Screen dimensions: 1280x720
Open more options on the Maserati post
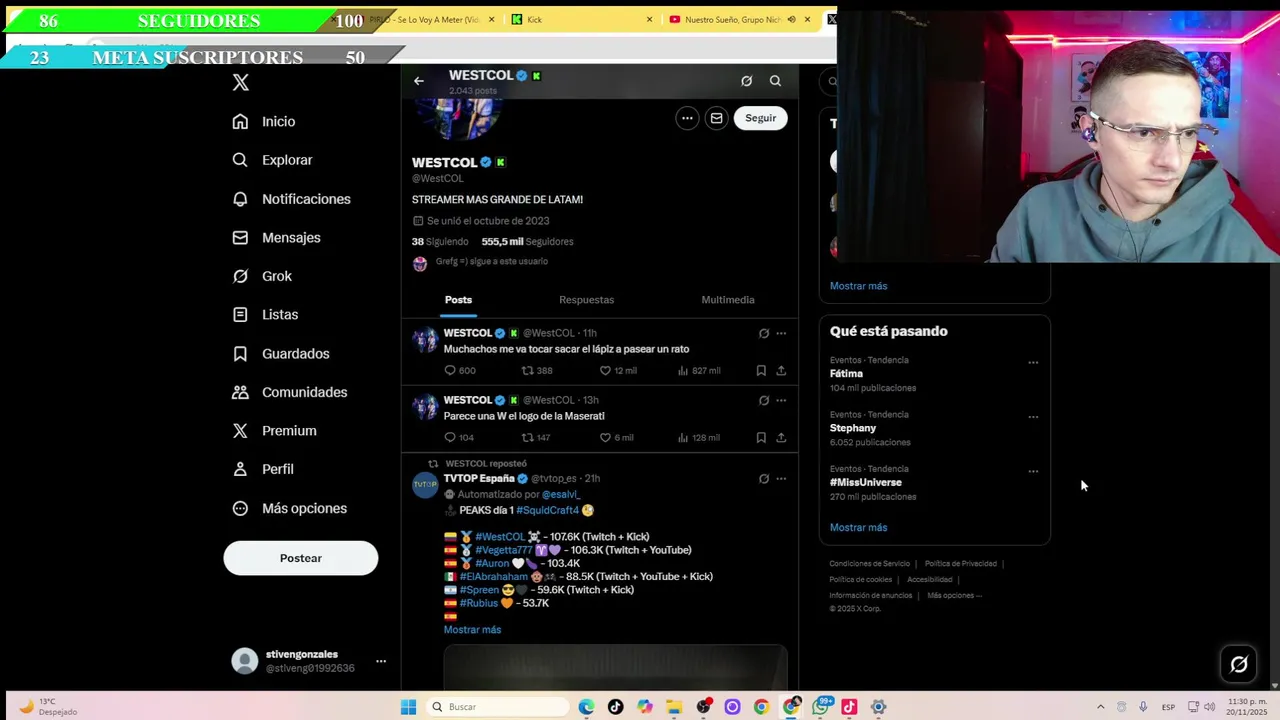(781, 400)
